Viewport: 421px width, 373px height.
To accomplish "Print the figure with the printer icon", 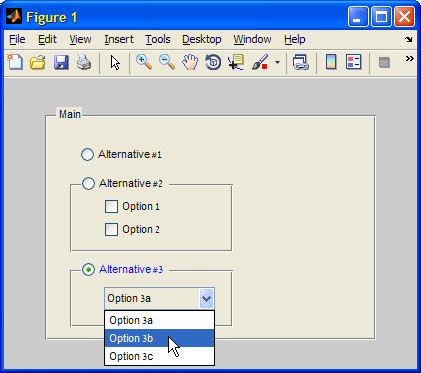I will 84,62.
